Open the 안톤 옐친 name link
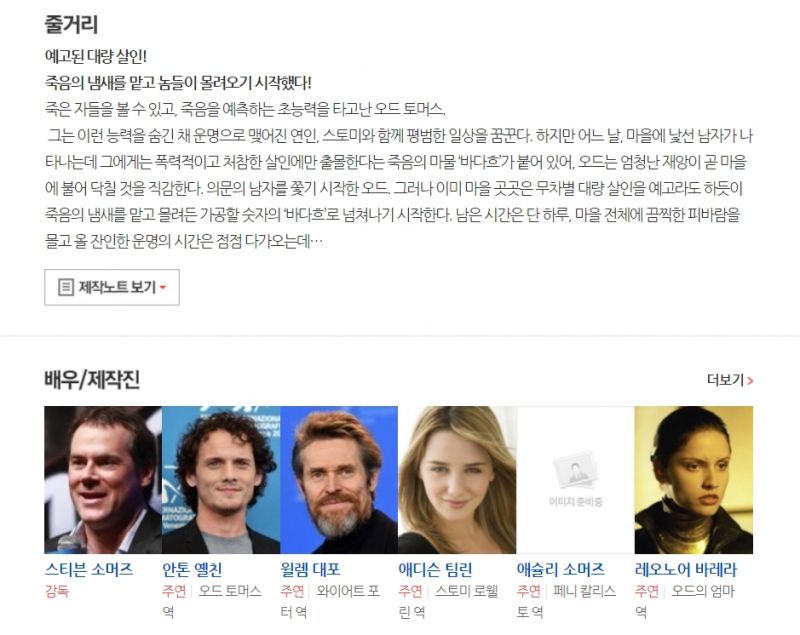 click(192, 569)
